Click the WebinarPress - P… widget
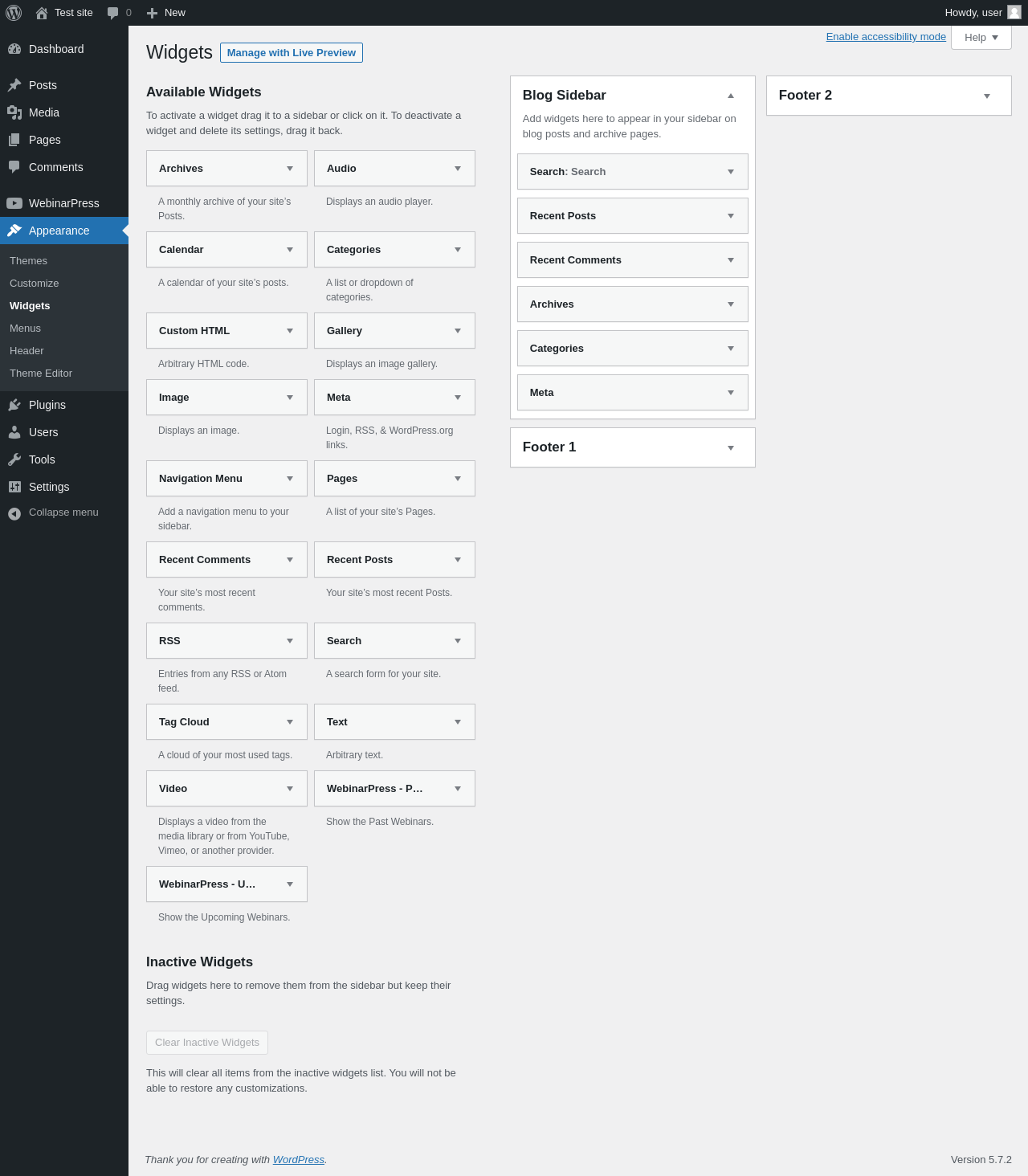This screenshot has height=1176, width=1028. pyautogui.click(x=394, y=789)
